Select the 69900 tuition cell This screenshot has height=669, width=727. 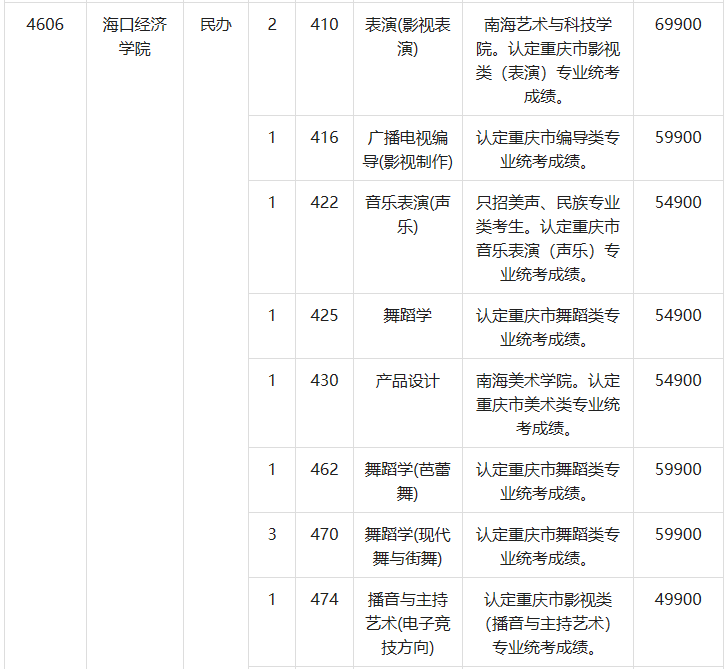point(678,25)
